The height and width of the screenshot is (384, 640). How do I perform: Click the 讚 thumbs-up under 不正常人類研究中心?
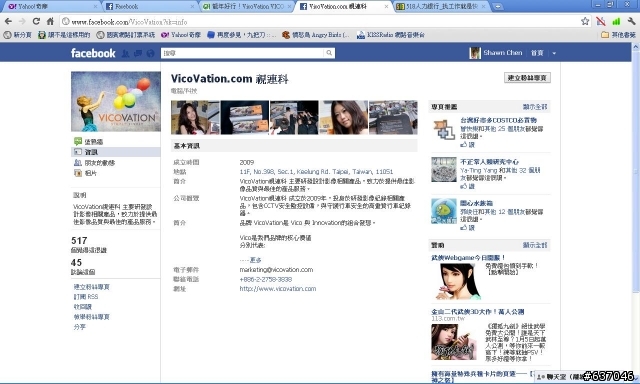(x=467, y=186)
